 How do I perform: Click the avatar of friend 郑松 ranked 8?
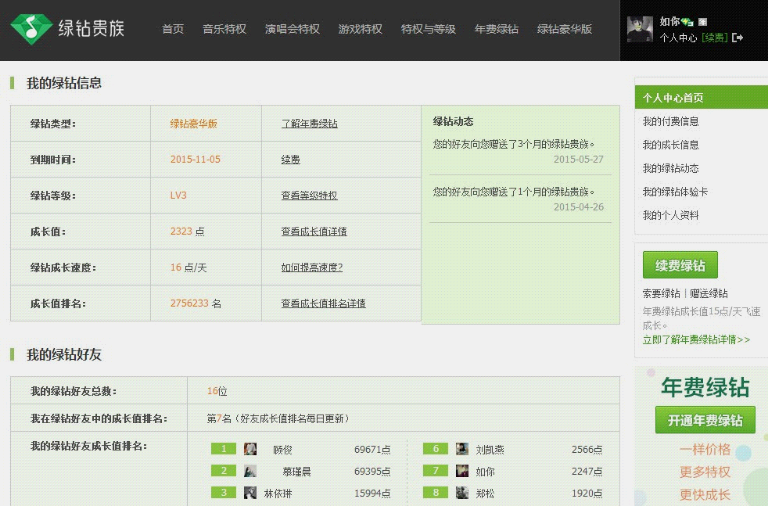click(462, 492)
